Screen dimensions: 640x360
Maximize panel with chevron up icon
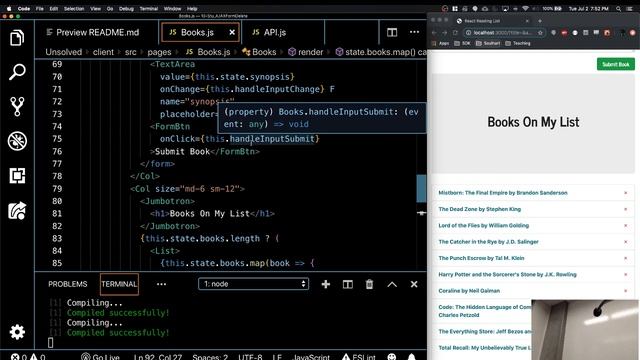(392, 284)
